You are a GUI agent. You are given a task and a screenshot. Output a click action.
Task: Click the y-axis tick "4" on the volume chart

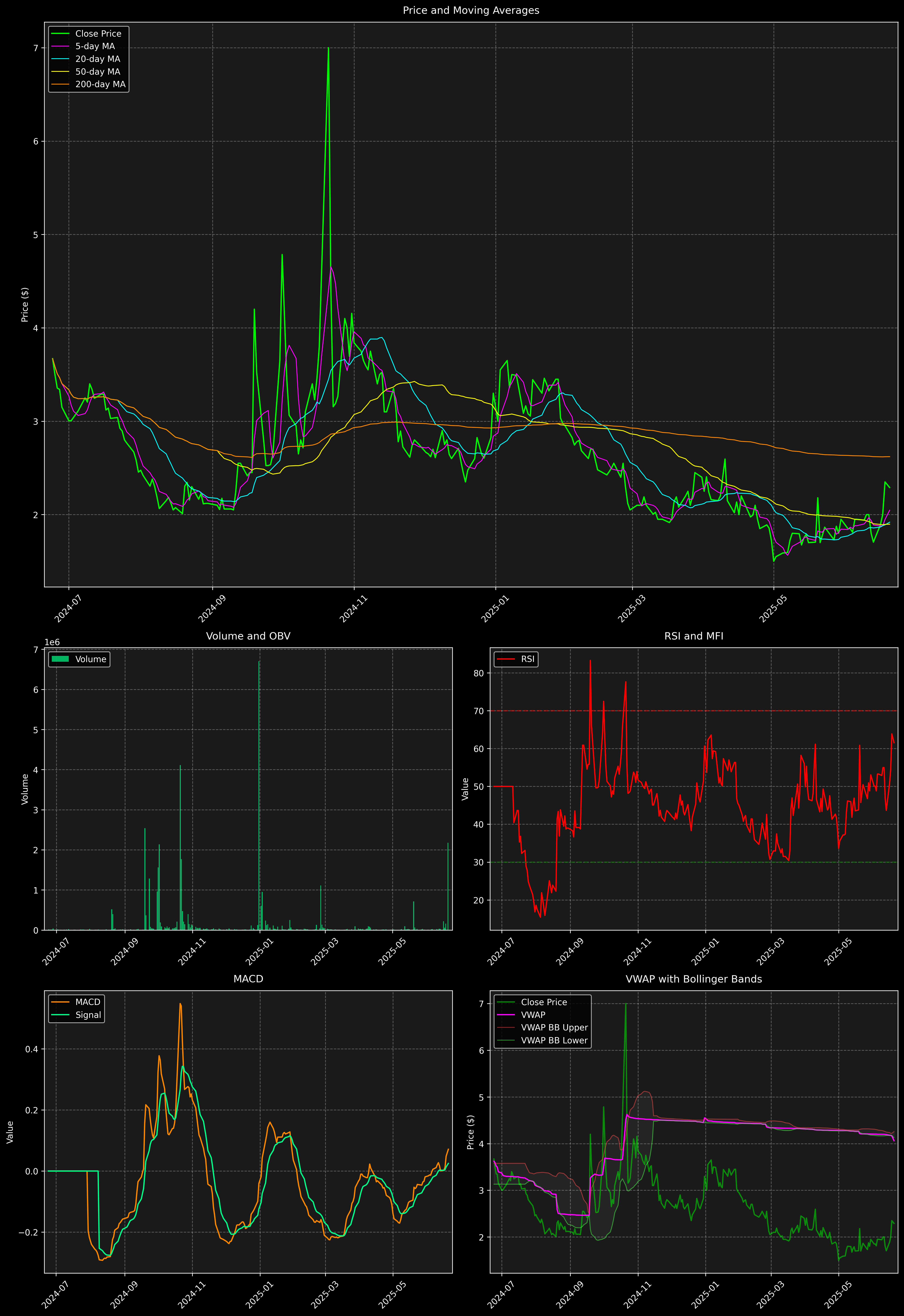(x=36, y=770)
